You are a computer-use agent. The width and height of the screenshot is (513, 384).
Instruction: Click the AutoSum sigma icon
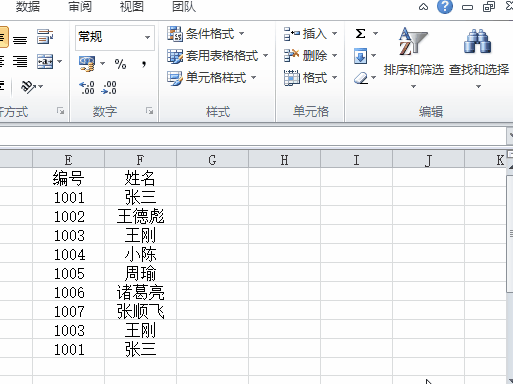360,34
